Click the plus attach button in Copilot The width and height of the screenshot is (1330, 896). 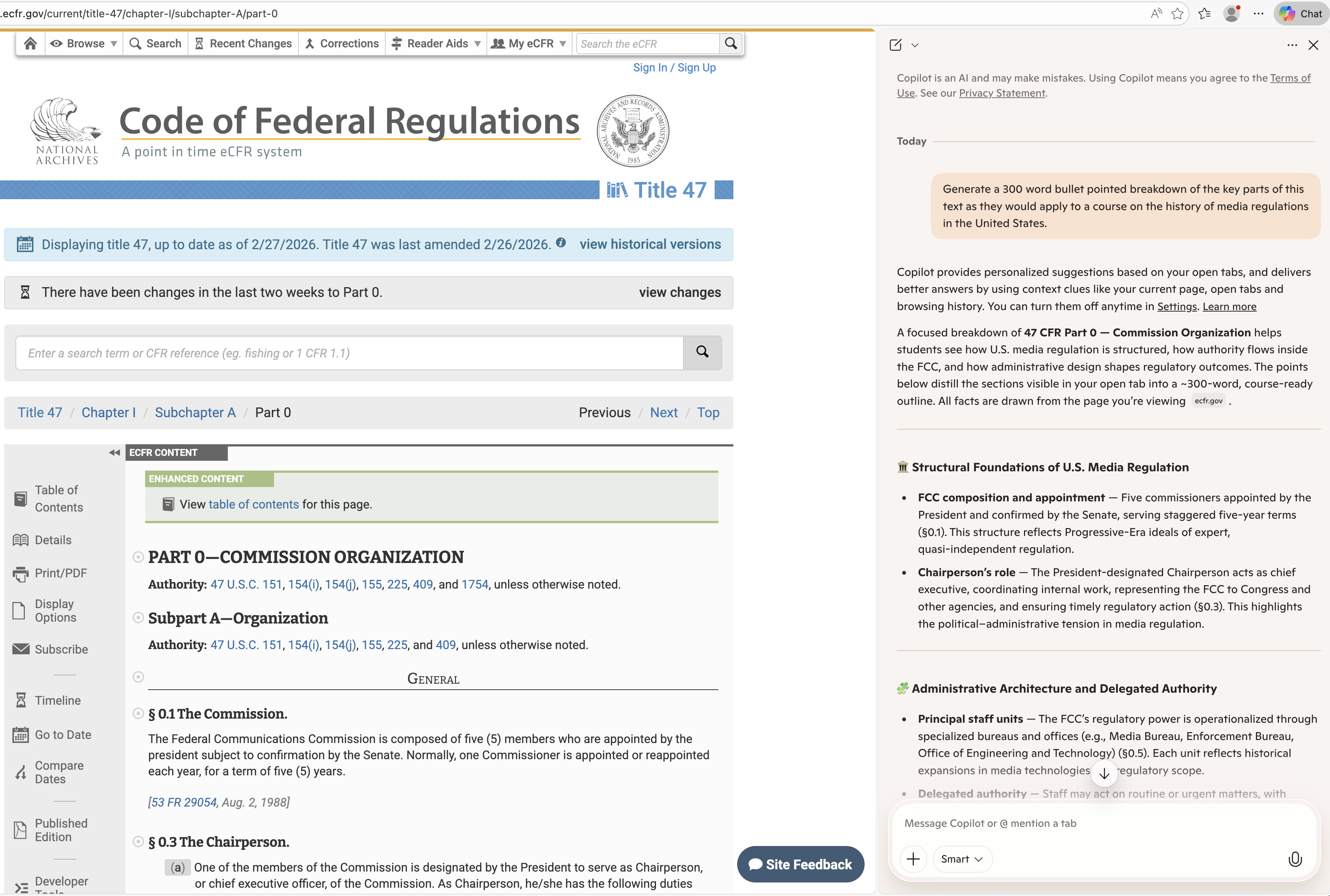(913, 859)
